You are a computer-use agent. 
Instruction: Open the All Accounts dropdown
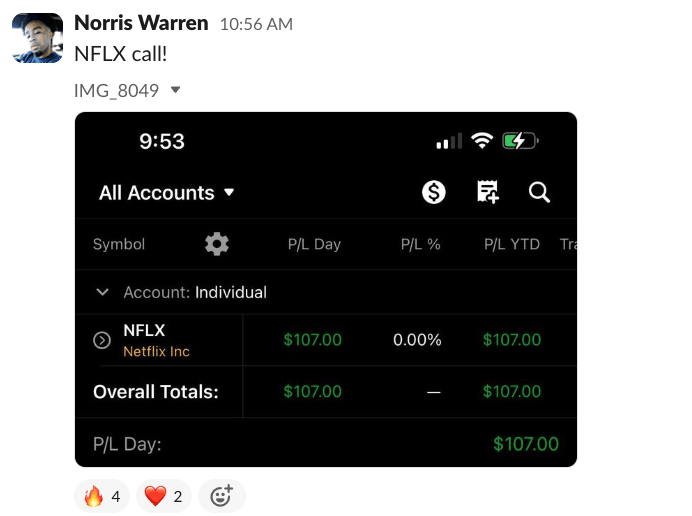[x=166, y=193]
